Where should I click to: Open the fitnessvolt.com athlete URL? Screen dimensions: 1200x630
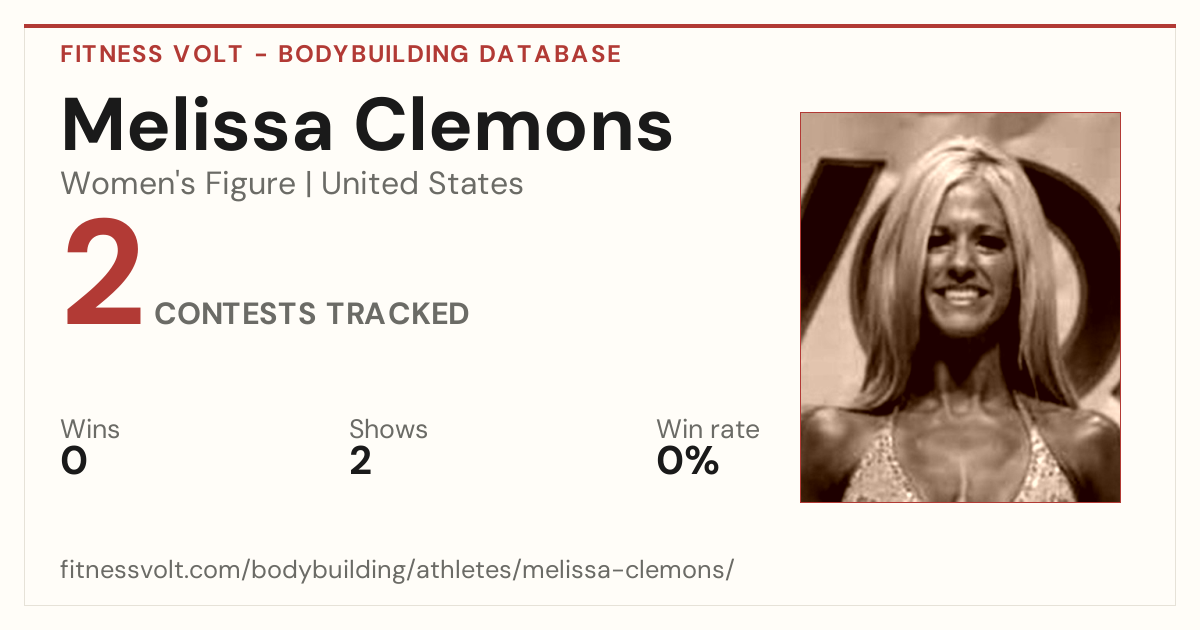point(398,570)
